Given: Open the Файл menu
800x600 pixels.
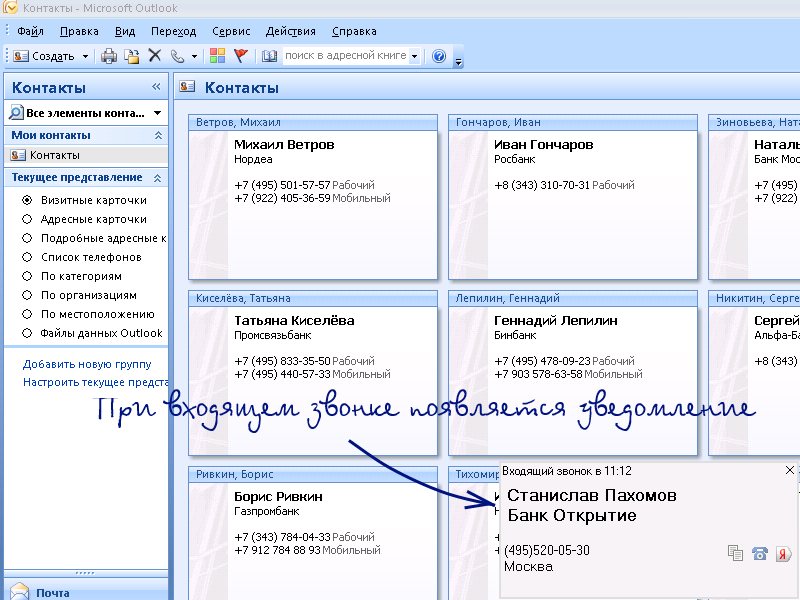Looking at the screenshot, I should pyautogui.click(x=30, y=31).
